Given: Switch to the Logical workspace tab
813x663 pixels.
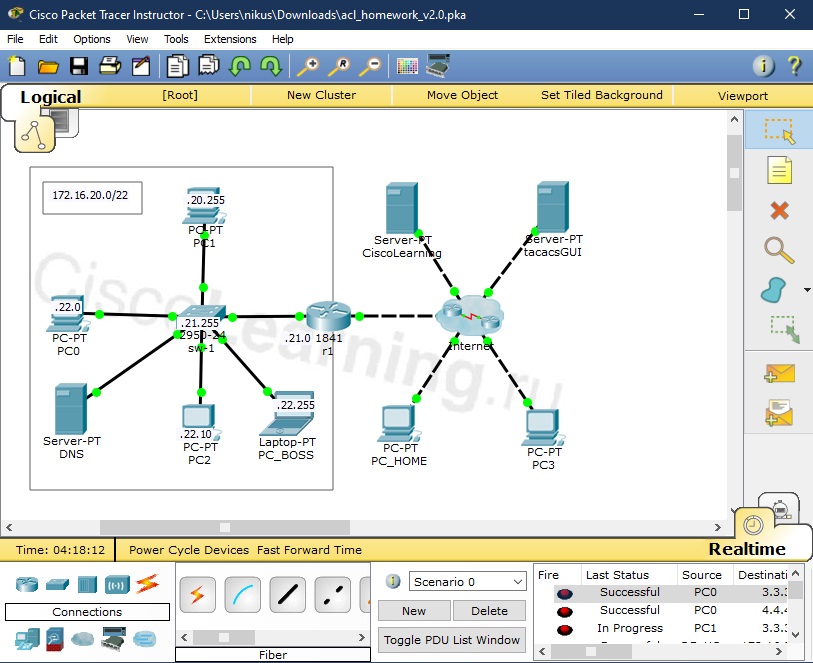Looking at the screenshot, I should [50, 97].
